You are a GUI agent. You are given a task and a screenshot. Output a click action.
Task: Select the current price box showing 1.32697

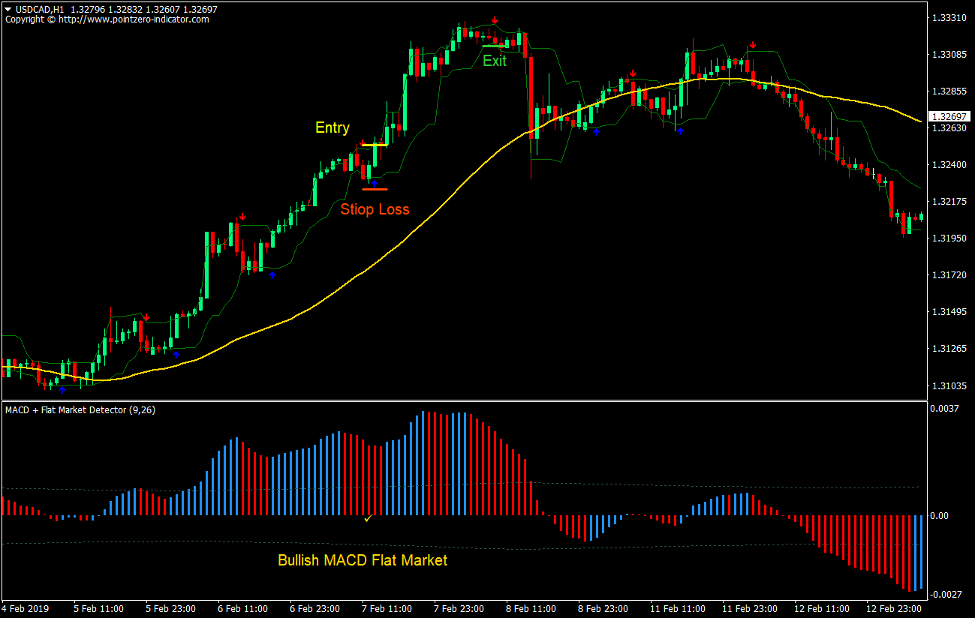tap(948, 116)
